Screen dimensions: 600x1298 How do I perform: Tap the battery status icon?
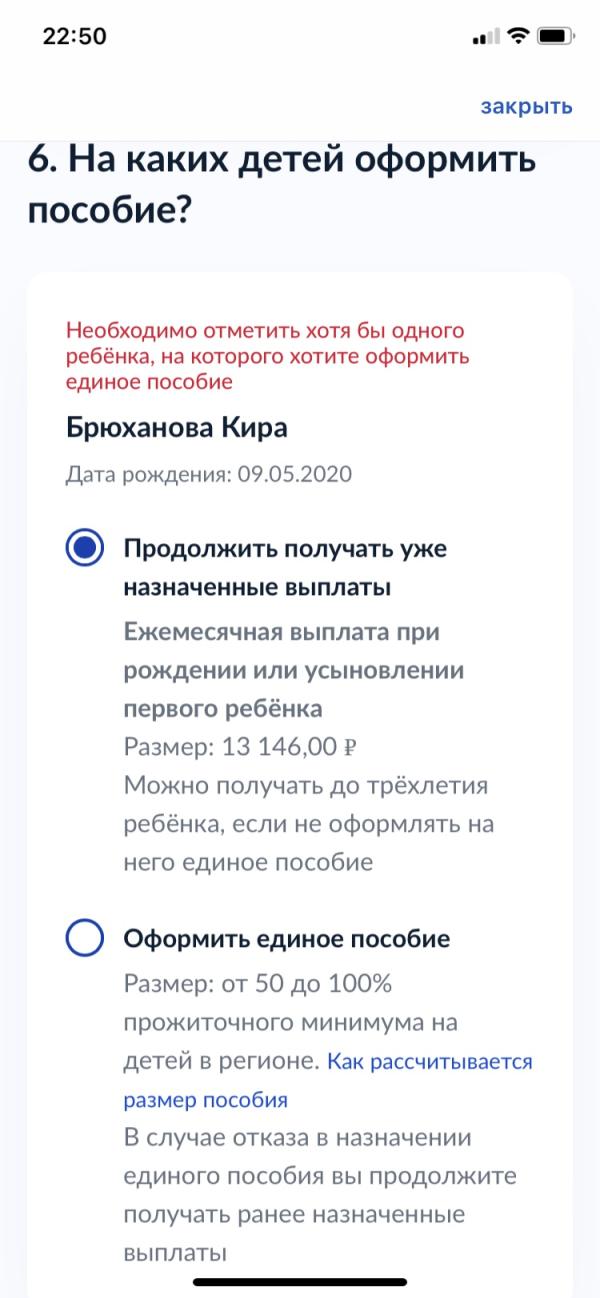pyautogui.click(x=553, y=36)
